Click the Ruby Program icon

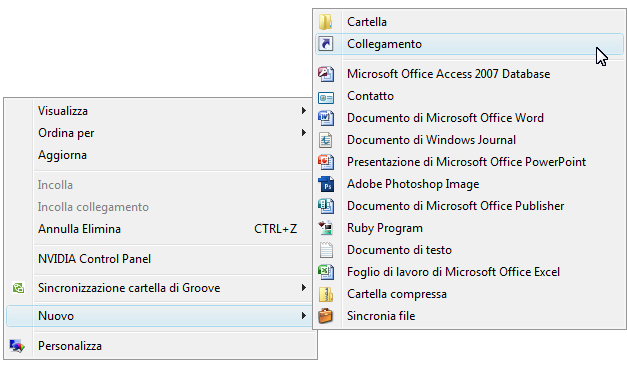tap(325, 228)
